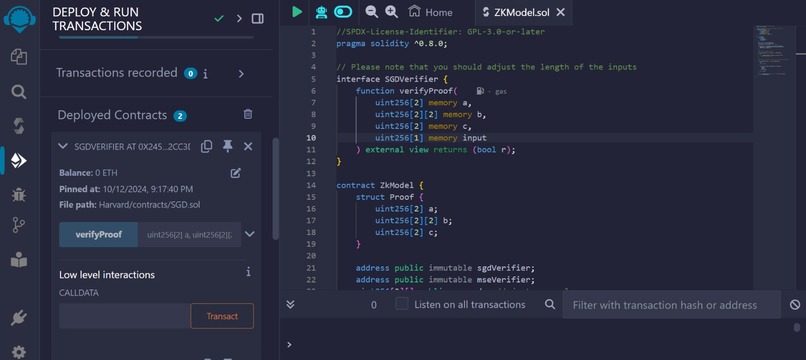Open the Git source control icon
The height and width of the screenshot is (360, 806).
[x=19, y=225]
